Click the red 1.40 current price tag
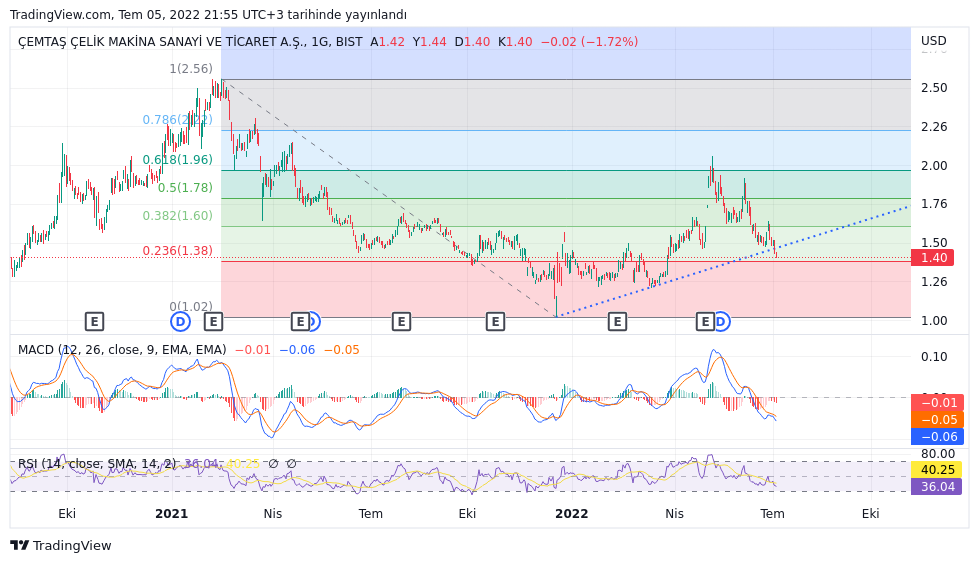979x563 pixels. pyautogui.click(x=932, y=258)
